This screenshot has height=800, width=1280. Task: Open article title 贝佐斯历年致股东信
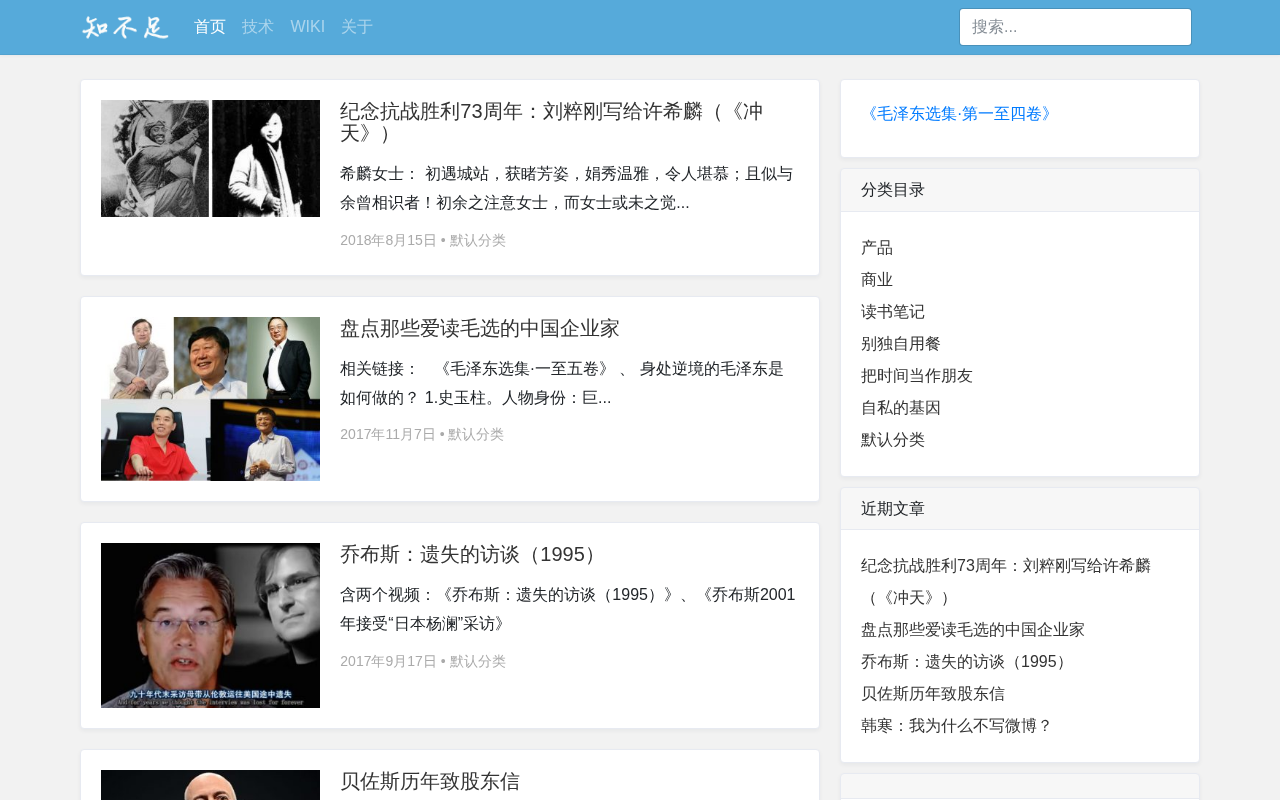click(430, 781)
